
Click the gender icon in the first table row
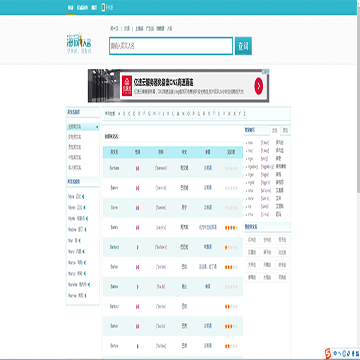(137, 168)
